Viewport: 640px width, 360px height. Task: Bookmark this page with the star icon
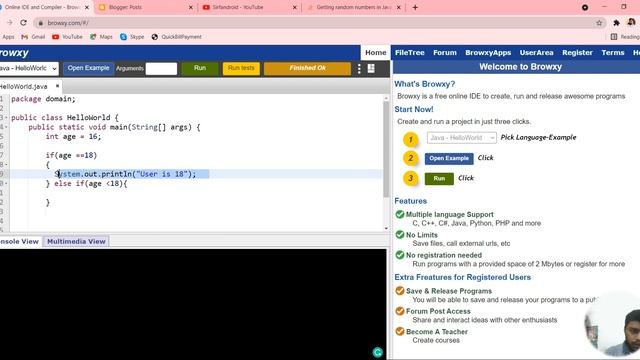tap(599, 23)
